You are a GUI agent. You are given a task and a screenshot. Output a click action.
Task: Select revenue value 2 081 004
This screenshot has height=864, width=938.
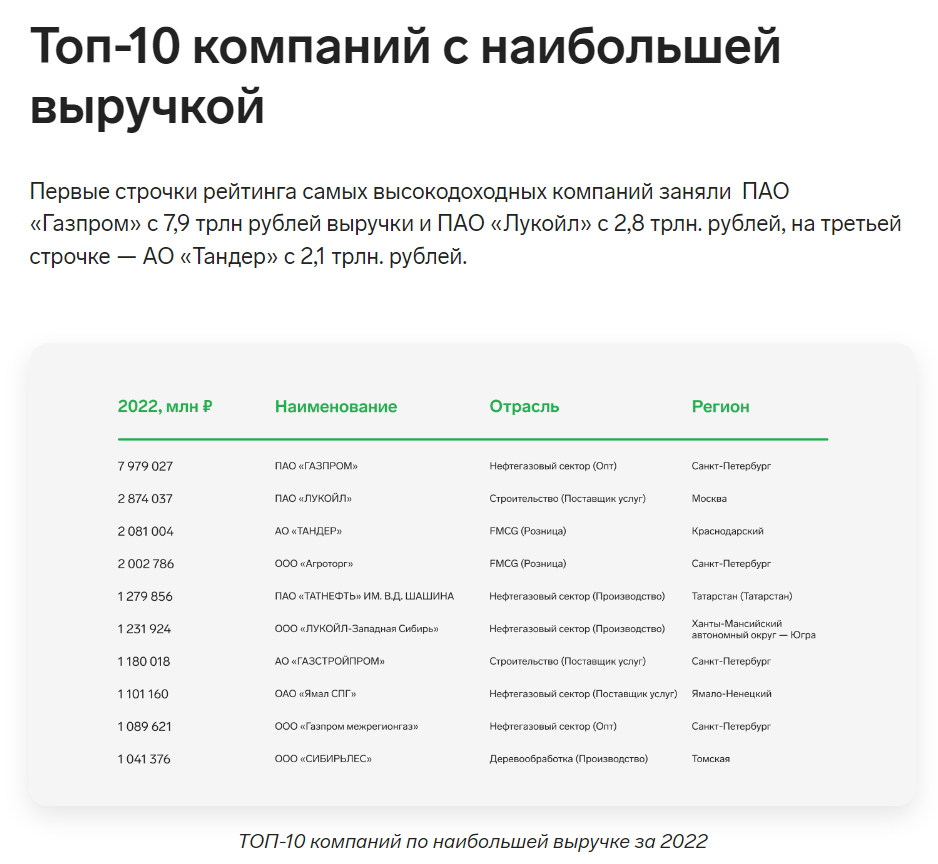tap(145, 531)
